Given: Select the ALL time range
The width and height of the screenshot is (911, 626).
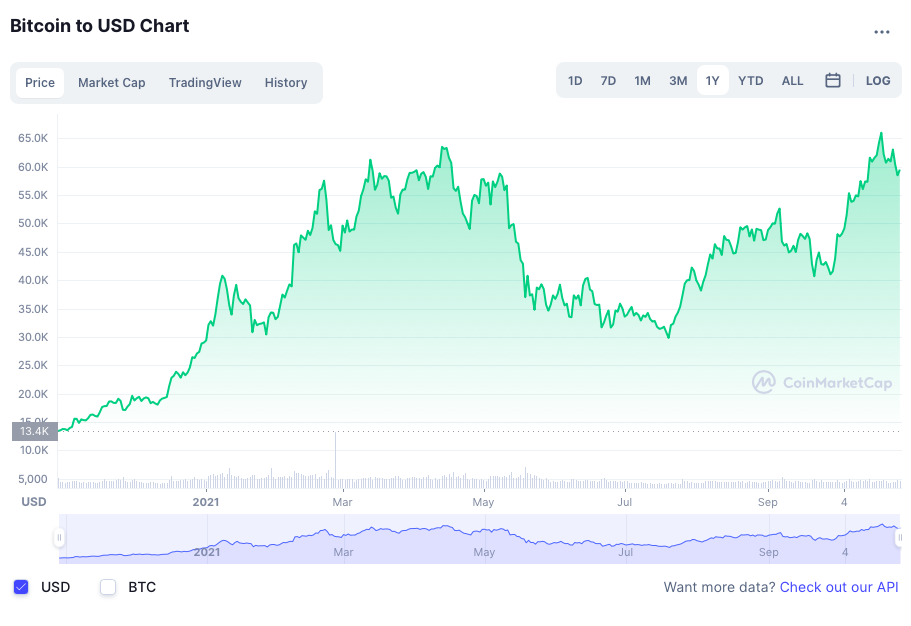Looking at the screenshot, I should (x=792, y=80).
